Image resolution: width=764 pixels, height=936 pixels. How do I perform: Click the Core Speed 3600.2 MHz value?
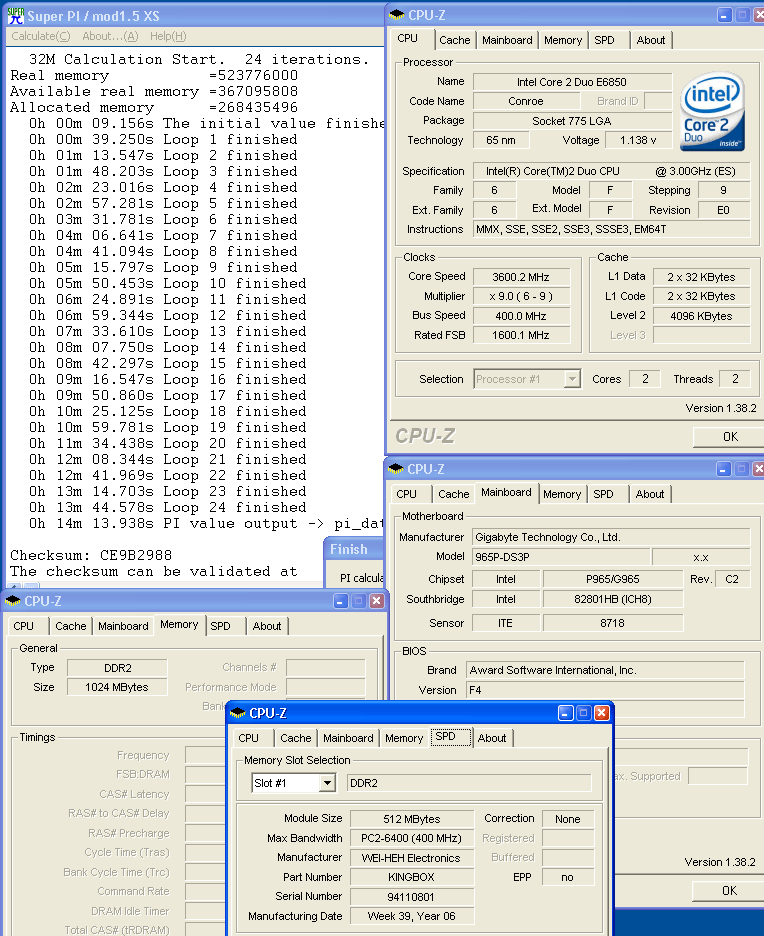521,277
